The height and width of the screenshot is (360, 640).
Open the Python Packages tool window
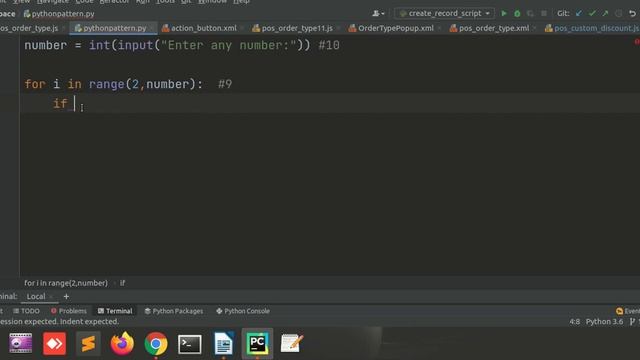173,311
